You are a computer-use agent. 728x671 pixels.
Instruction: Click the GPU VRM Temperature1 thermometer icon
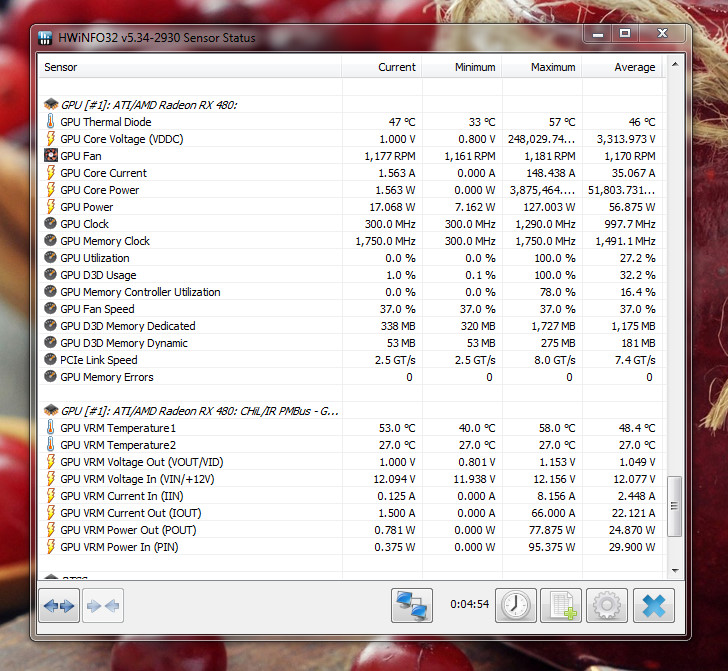click(x=51, y=427)
